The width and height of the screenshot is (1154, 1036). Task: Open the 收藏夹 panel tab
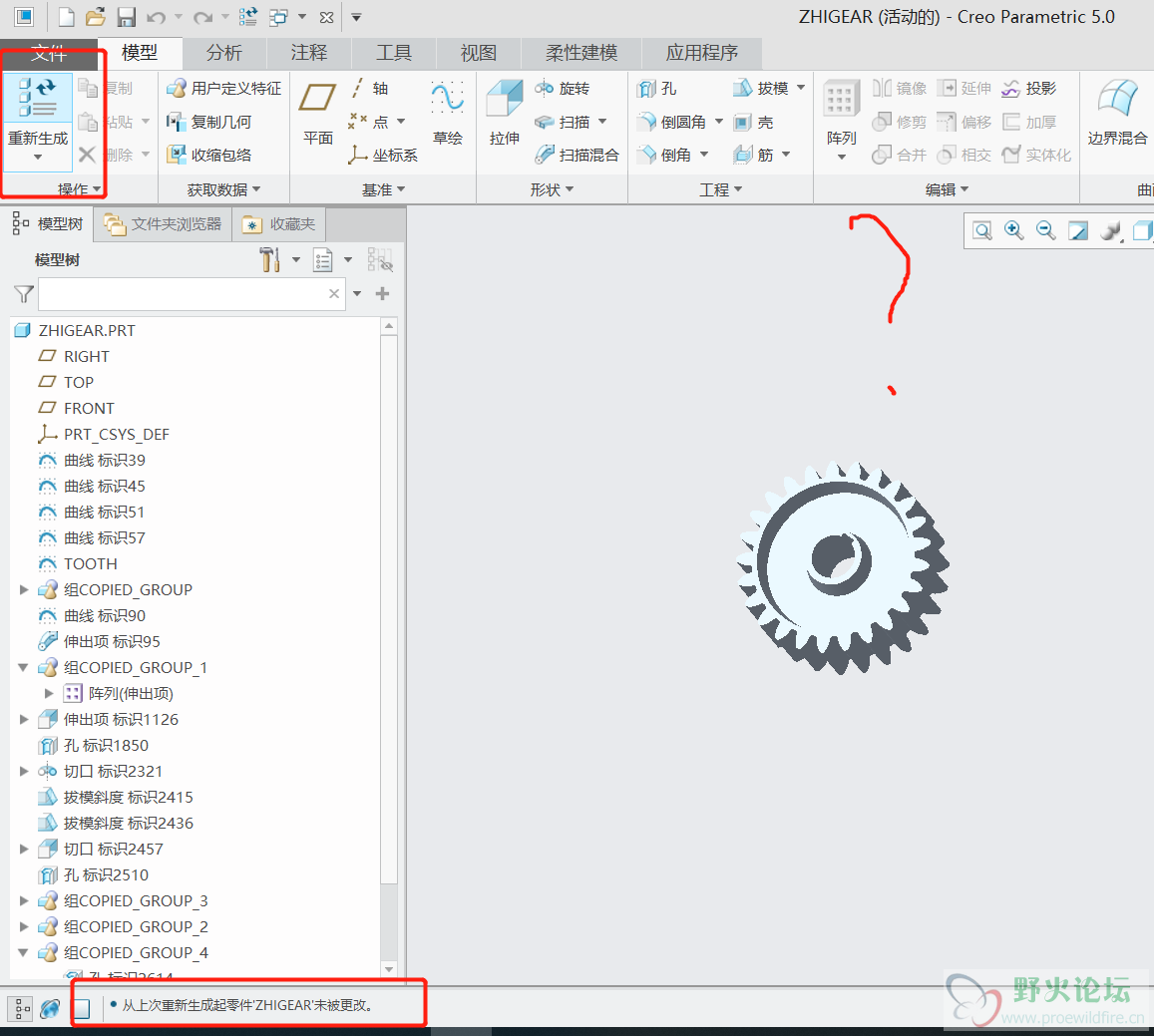279,224
